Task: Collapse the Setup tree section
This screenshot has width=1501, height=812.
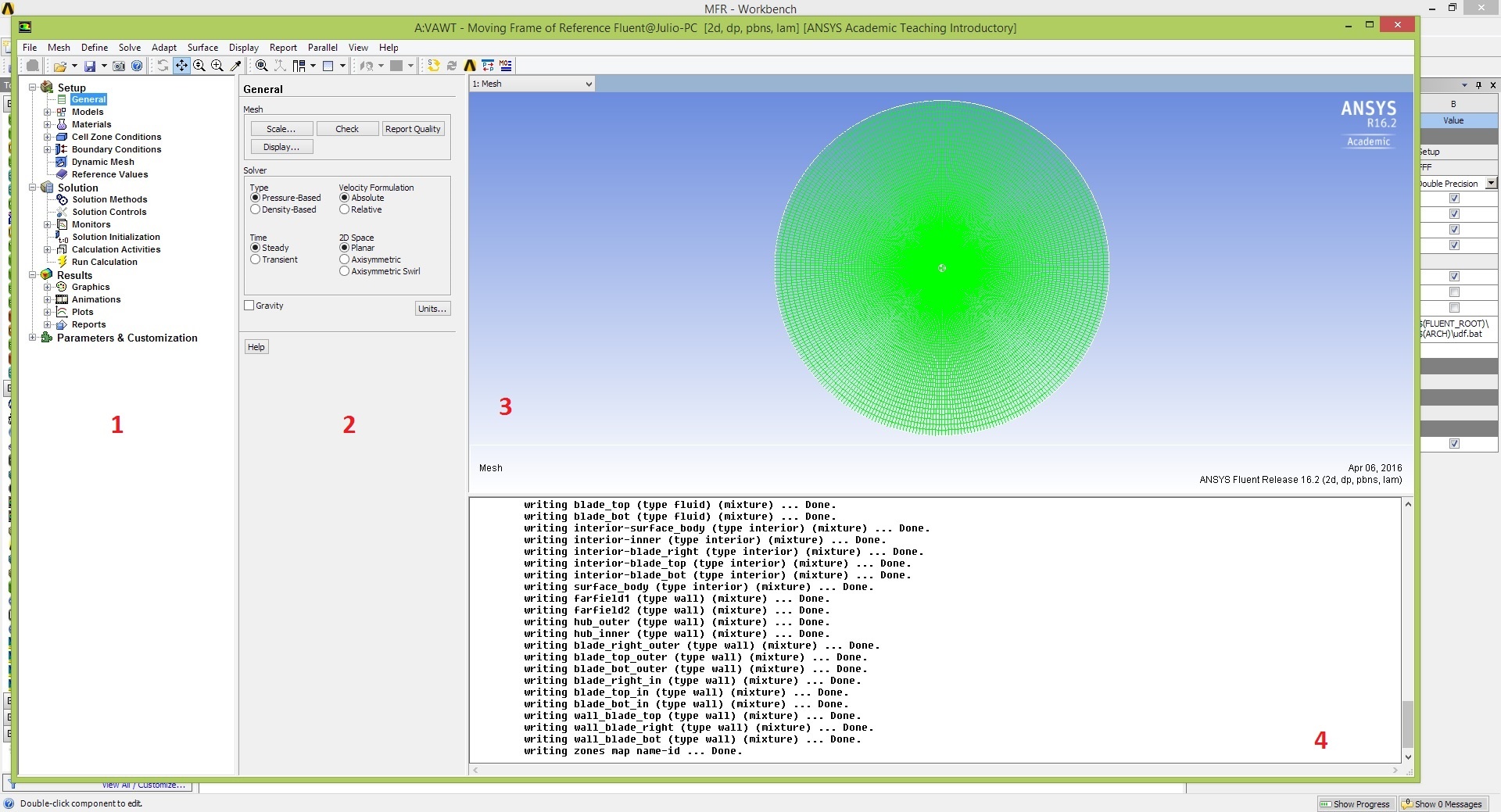Action: [33, 88]
